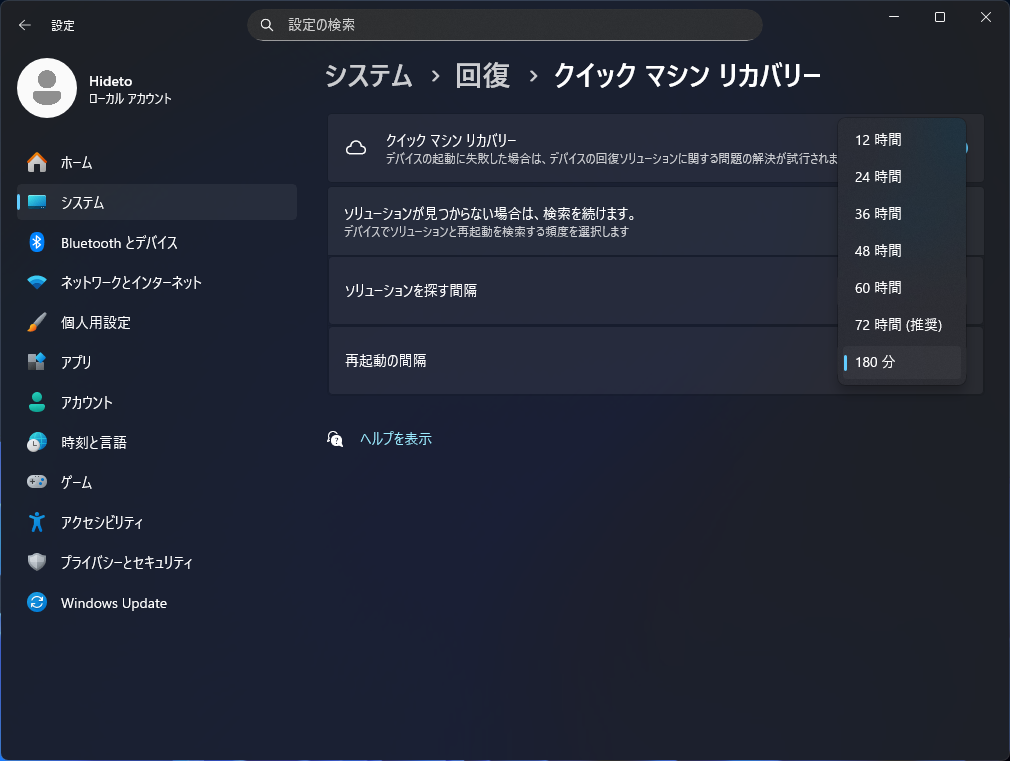Select the 48 時間 option
1010x761 pixels.
878,250
